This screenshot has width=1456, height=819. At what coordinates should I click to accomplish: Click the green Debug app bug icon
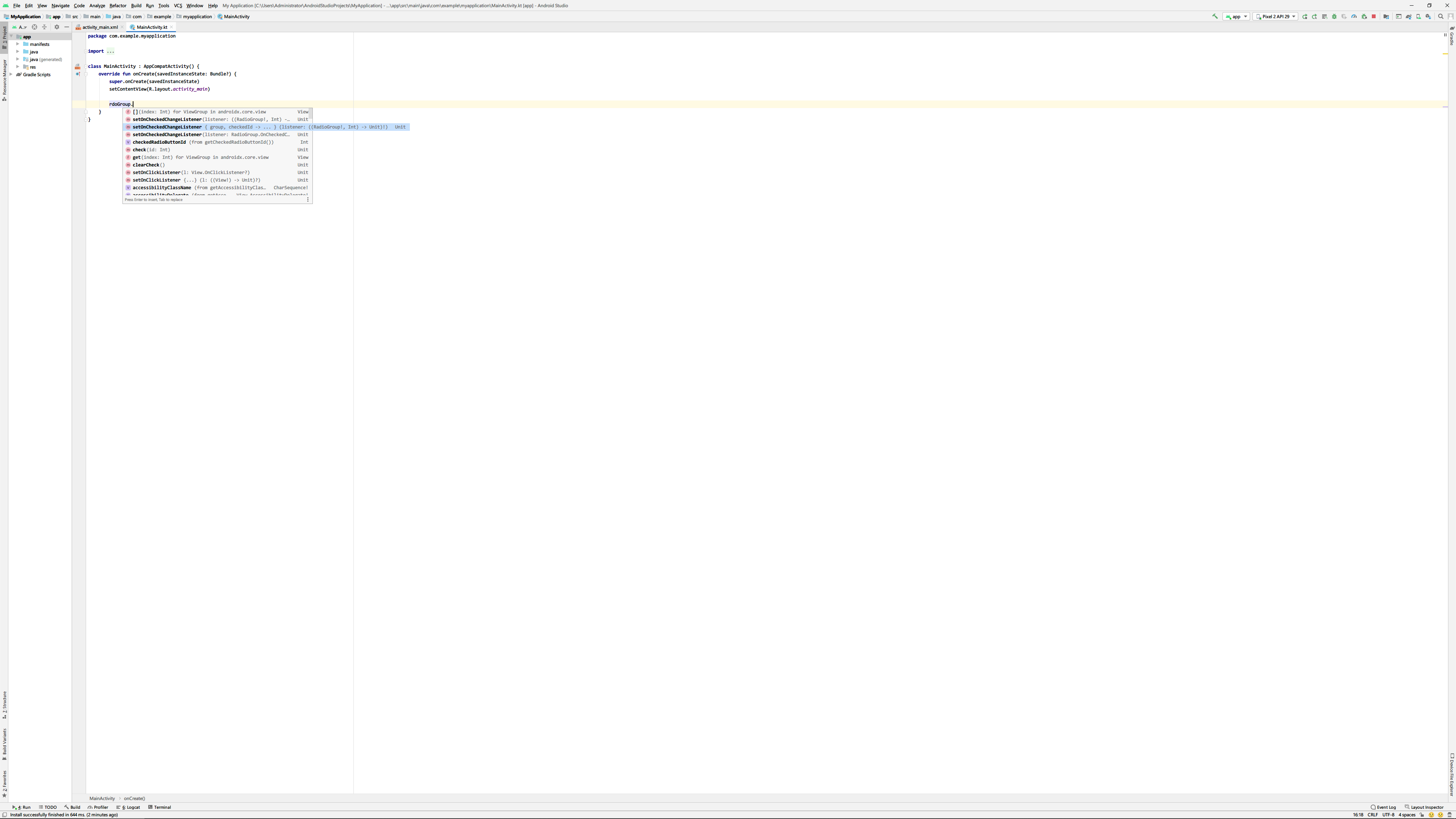pos(1335,16)
